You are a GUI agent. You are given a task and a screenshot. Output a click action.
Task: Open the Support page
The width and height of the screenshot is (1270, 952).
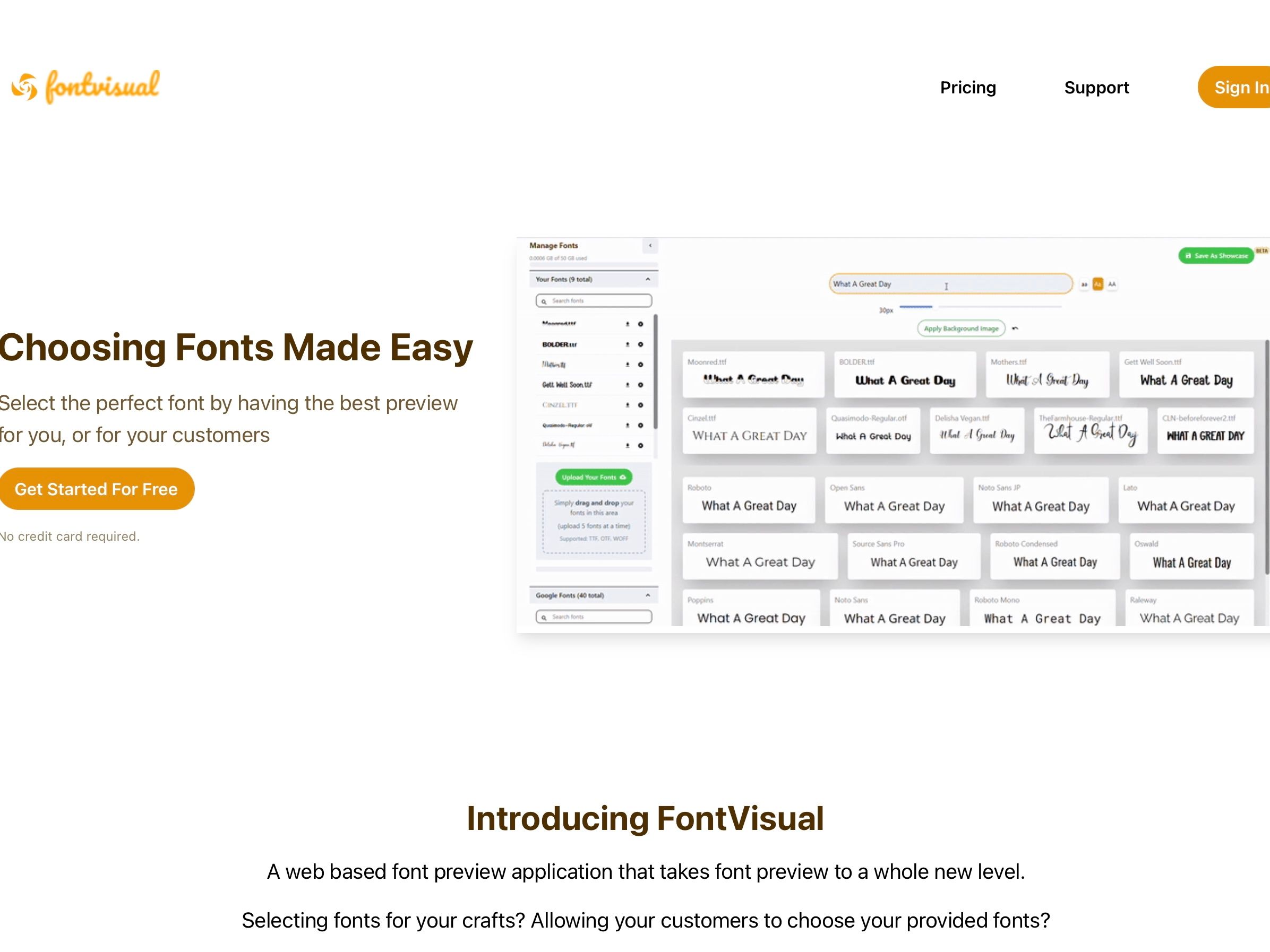(x=1096, y=87)
